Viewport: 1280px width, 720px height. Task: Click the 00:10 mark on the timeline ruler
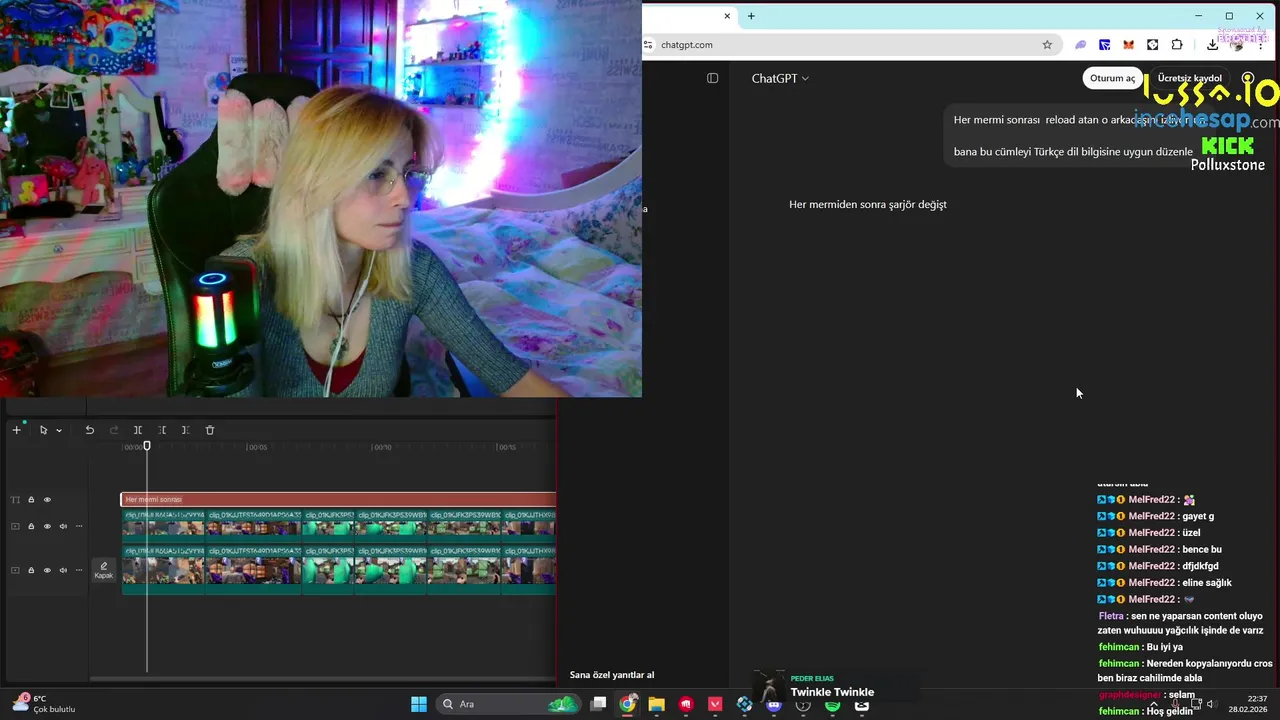tap(382, 447)
